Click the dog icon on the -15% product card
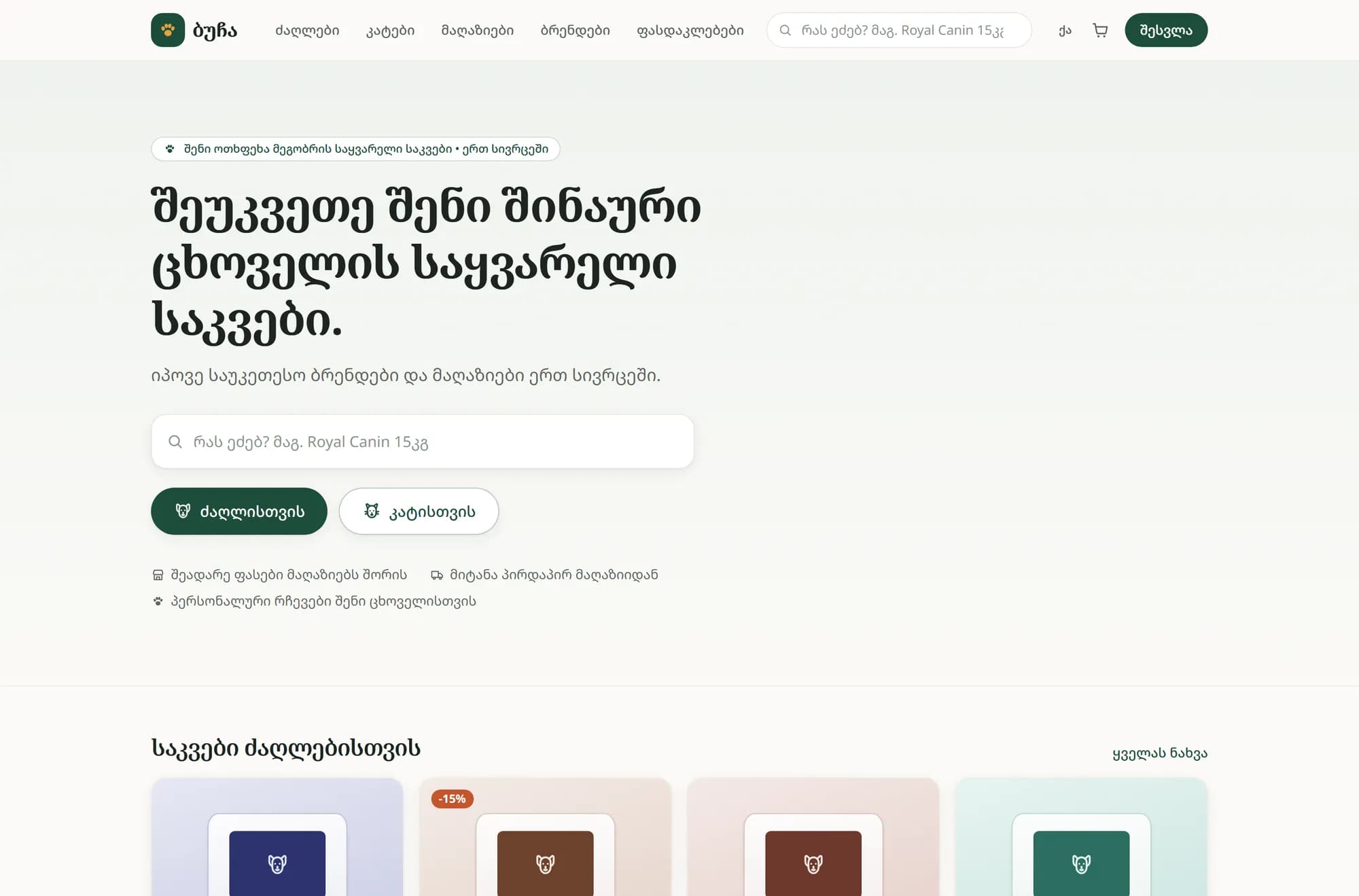Image resolution: width=1359 pixels, height=896 pixels. pos(545,864)
